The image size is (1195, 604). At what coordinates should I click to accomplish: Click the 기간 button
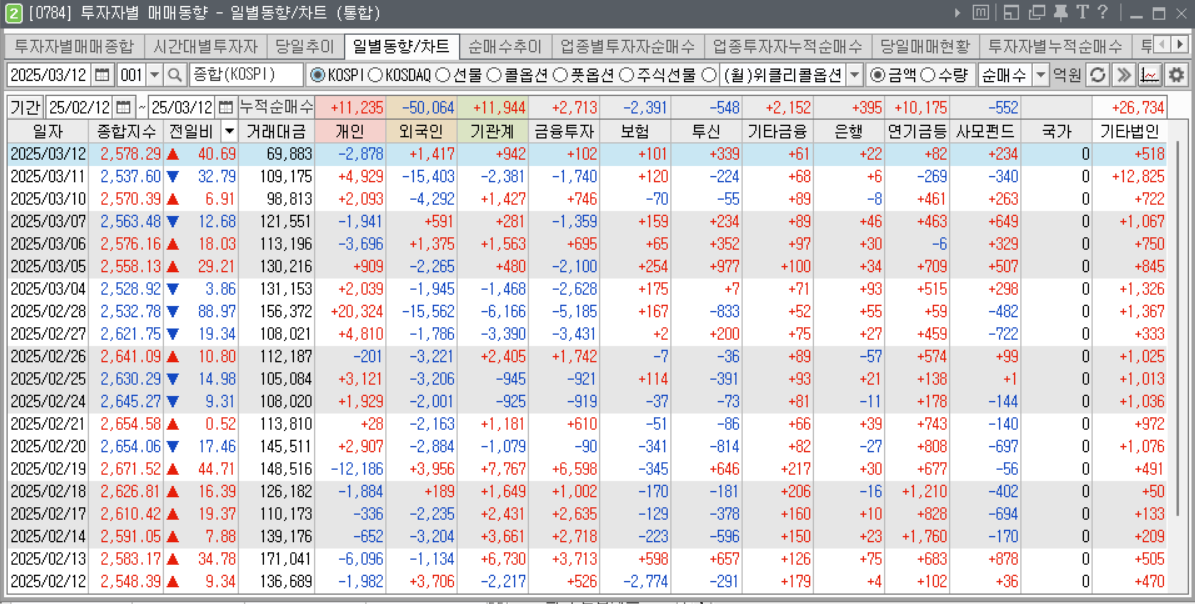coord(24,107)
